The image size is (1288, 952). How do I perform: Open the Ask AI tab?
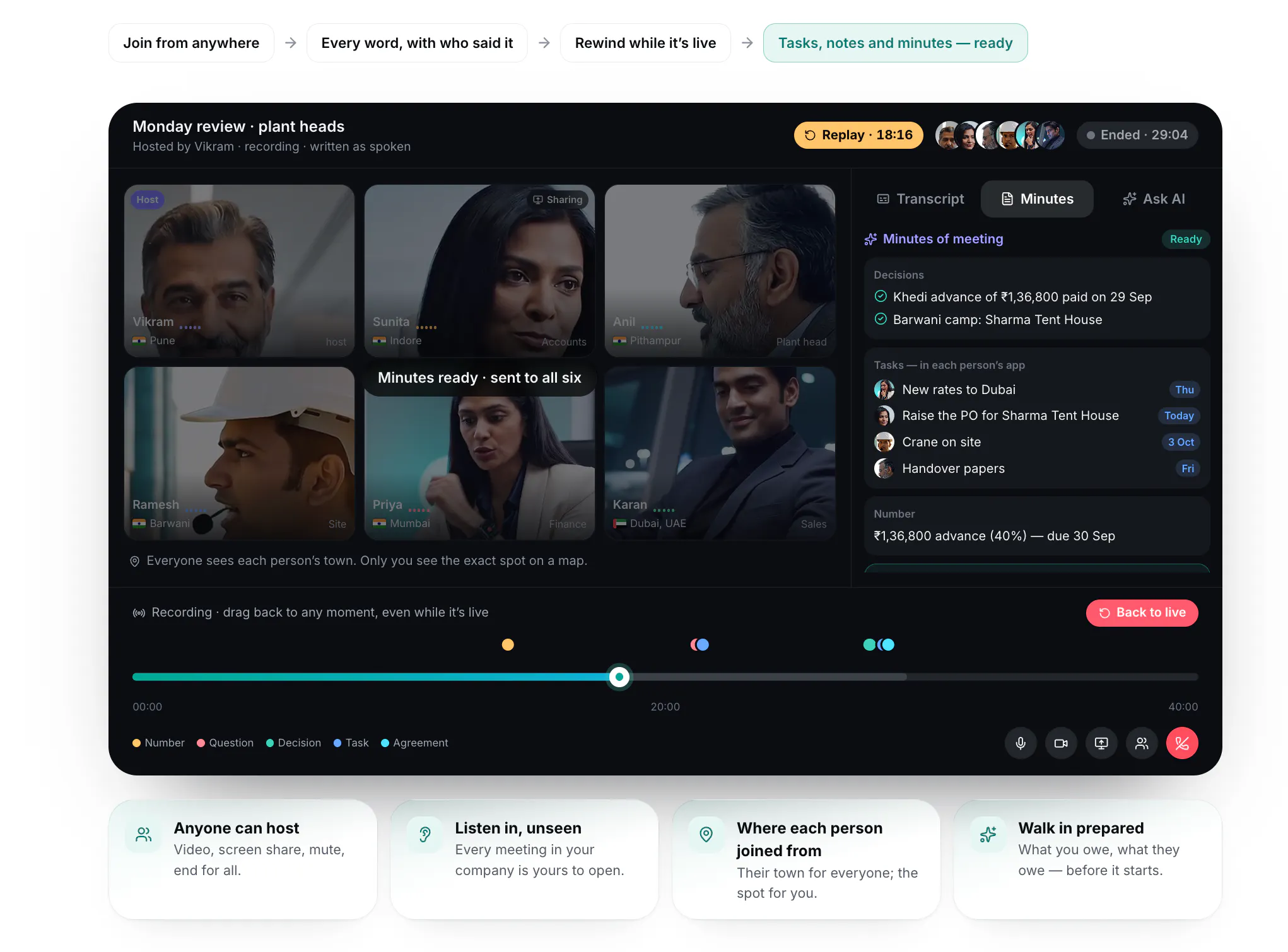click(1154, 199)
